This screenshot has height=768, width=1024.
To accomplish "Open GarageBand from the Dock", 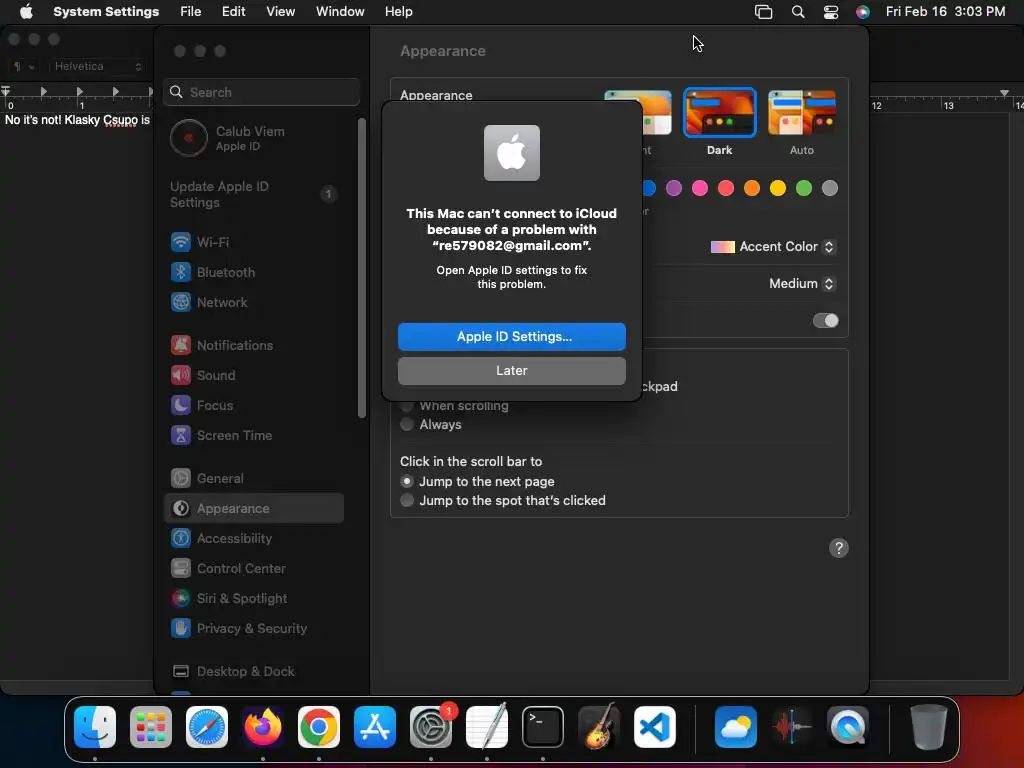I will pos(598,727).
